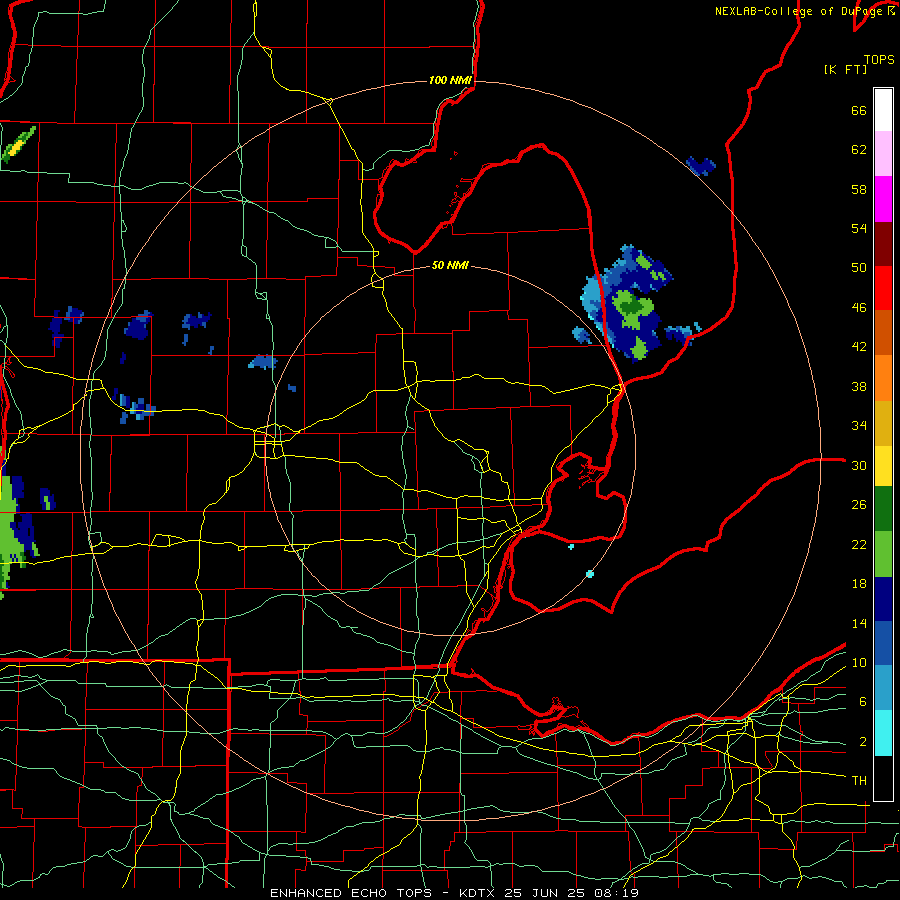This screenshot has width=900, height=900.
Task: Click legend value "62"
Action: [859, 149]
